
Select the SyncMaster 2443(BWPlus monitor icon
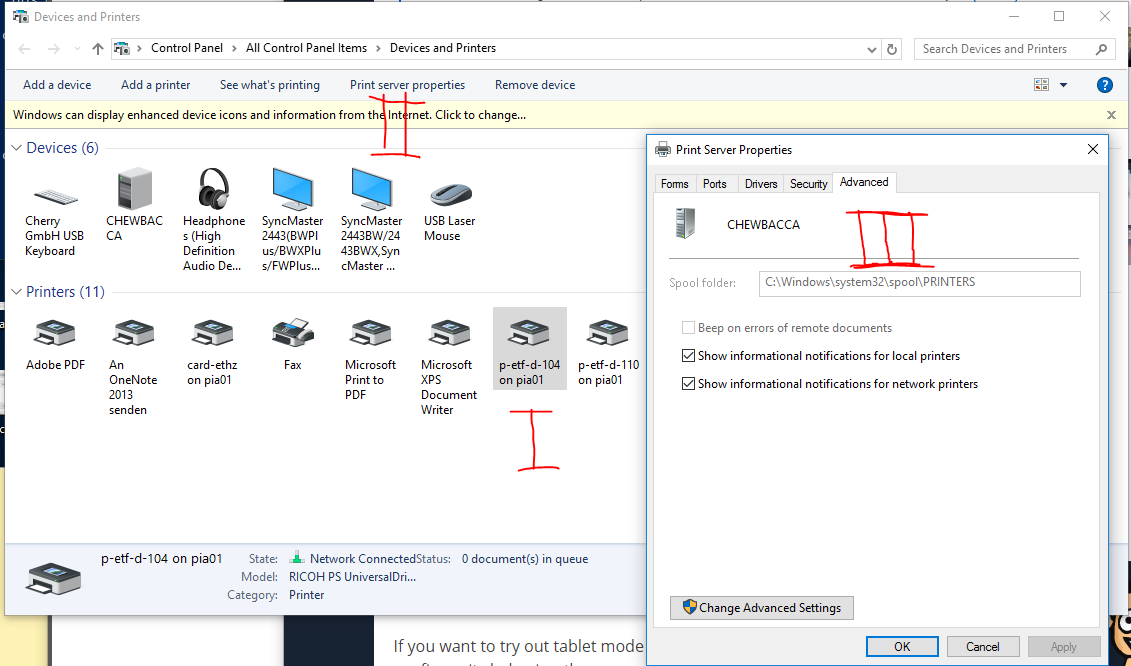point(292,189)
